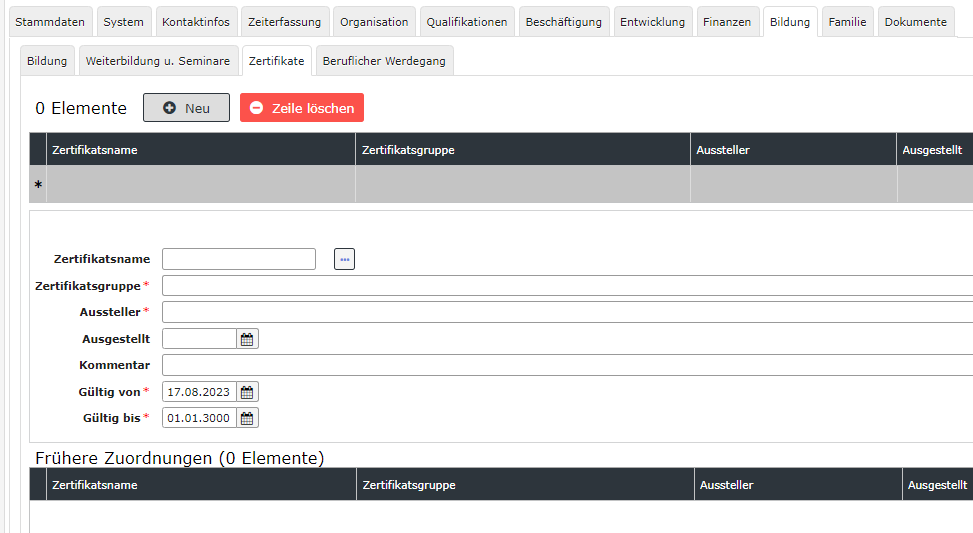Focus the Ausgestellt date field

199,339
